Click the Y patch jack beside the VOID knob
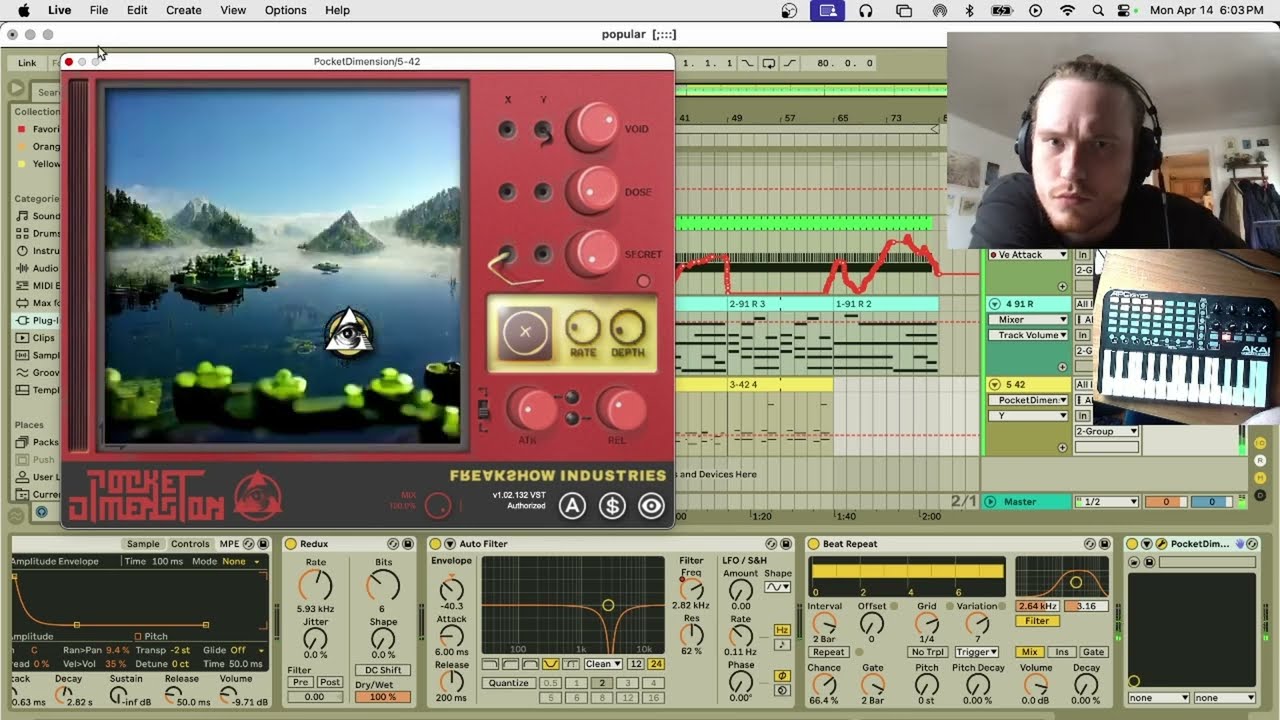Image resolution: width=1280 pixels, height=720 pixels. (542, 130)
